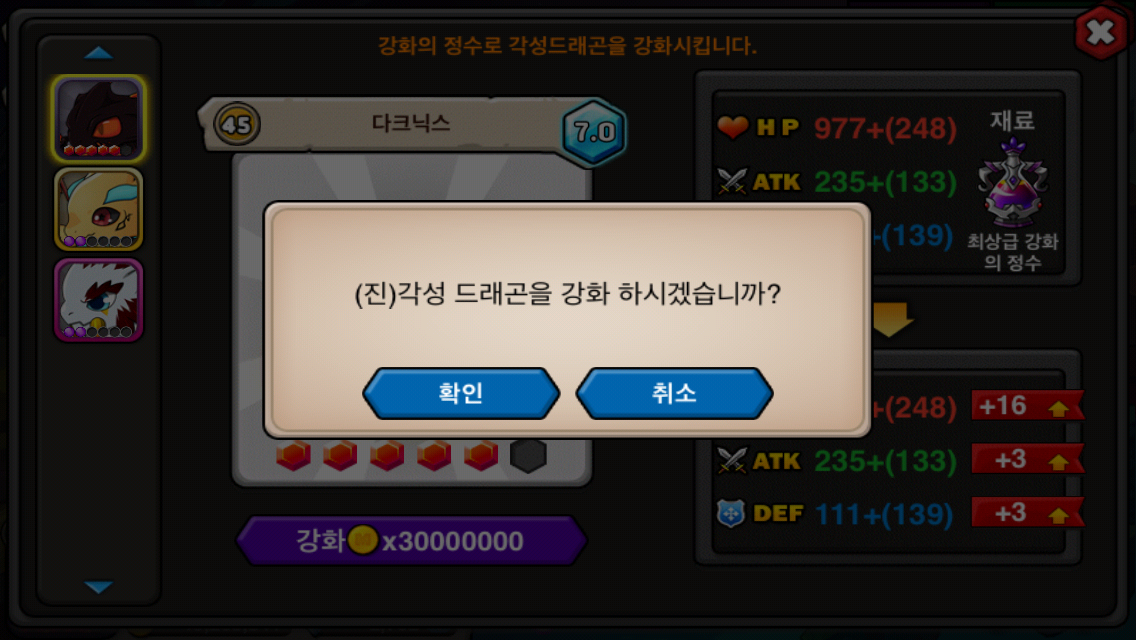
Task: Tap the level 45 badge
Action: 236,125
